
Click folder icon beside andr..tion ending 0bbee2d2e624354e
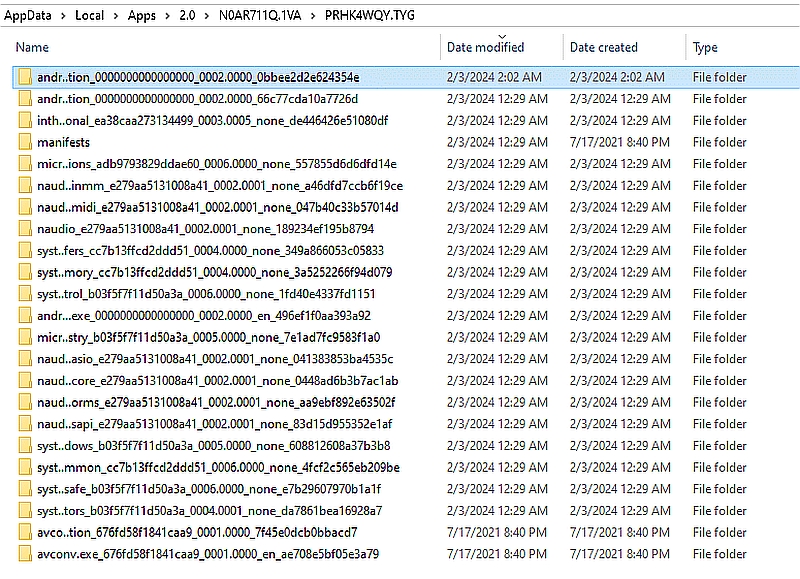(24, 77)
